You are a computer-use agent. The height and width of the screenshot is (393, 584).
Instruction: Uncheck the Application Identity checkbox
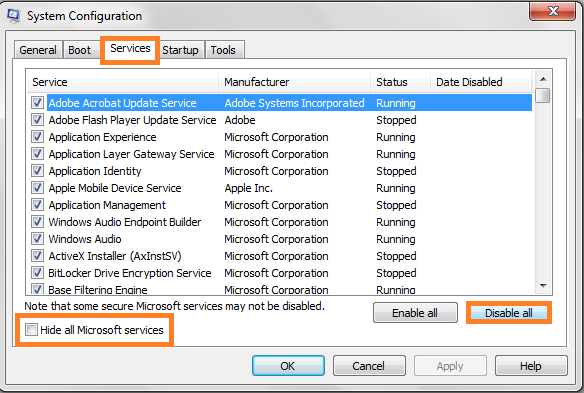tap(37, 171)
